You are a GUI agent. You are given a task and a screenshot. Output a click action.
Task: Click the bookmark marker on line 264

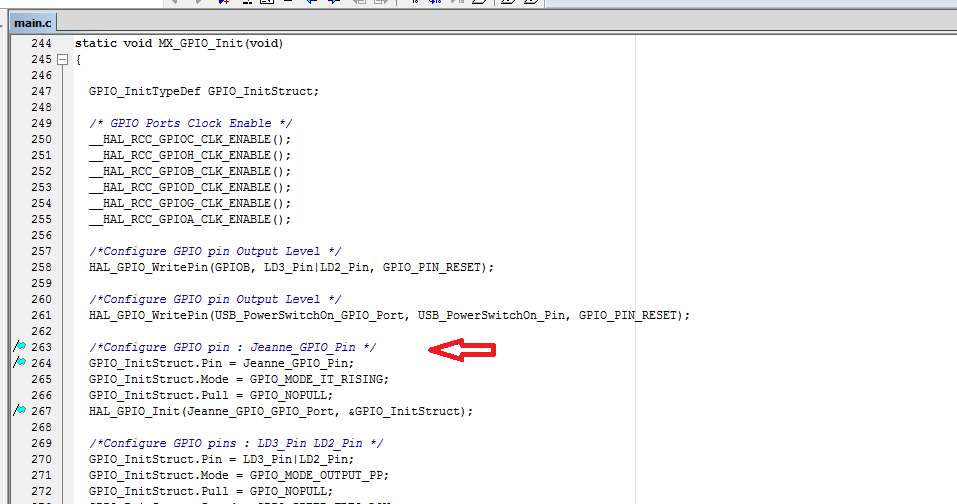tap(20, 362)
